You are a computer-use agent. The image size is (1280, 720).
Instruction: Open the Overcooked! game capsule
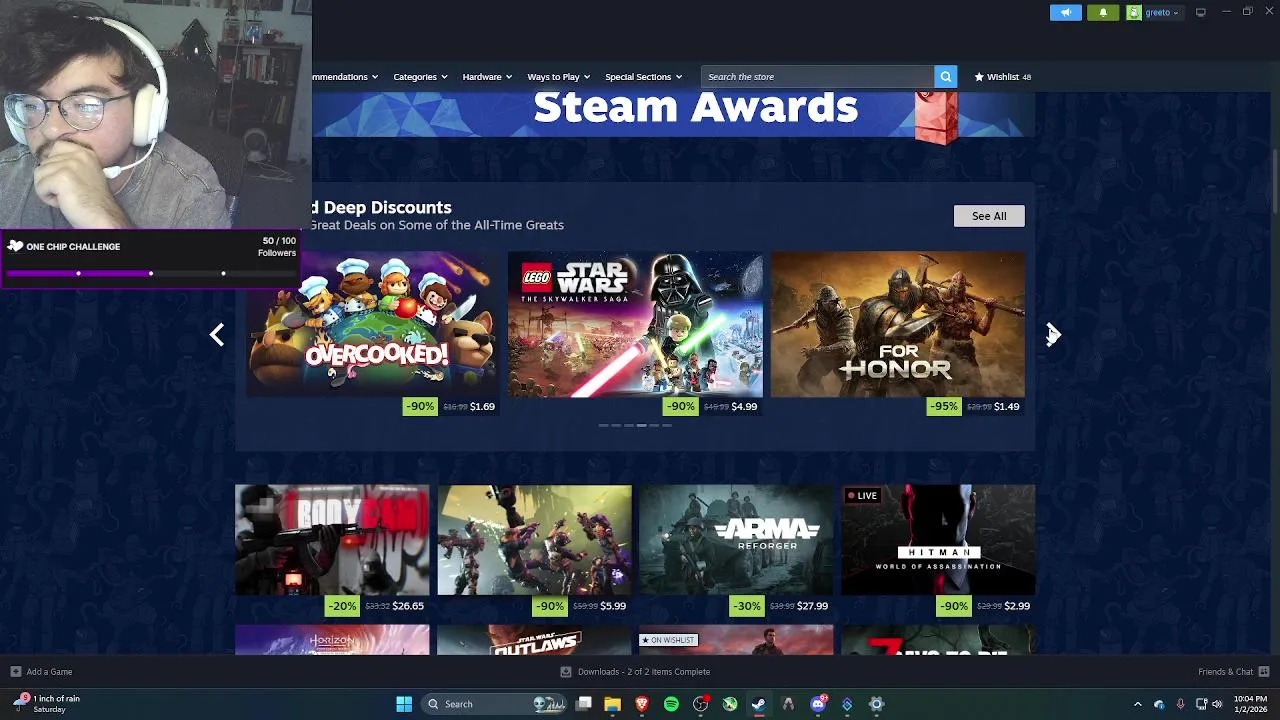(x=373, y=324)
